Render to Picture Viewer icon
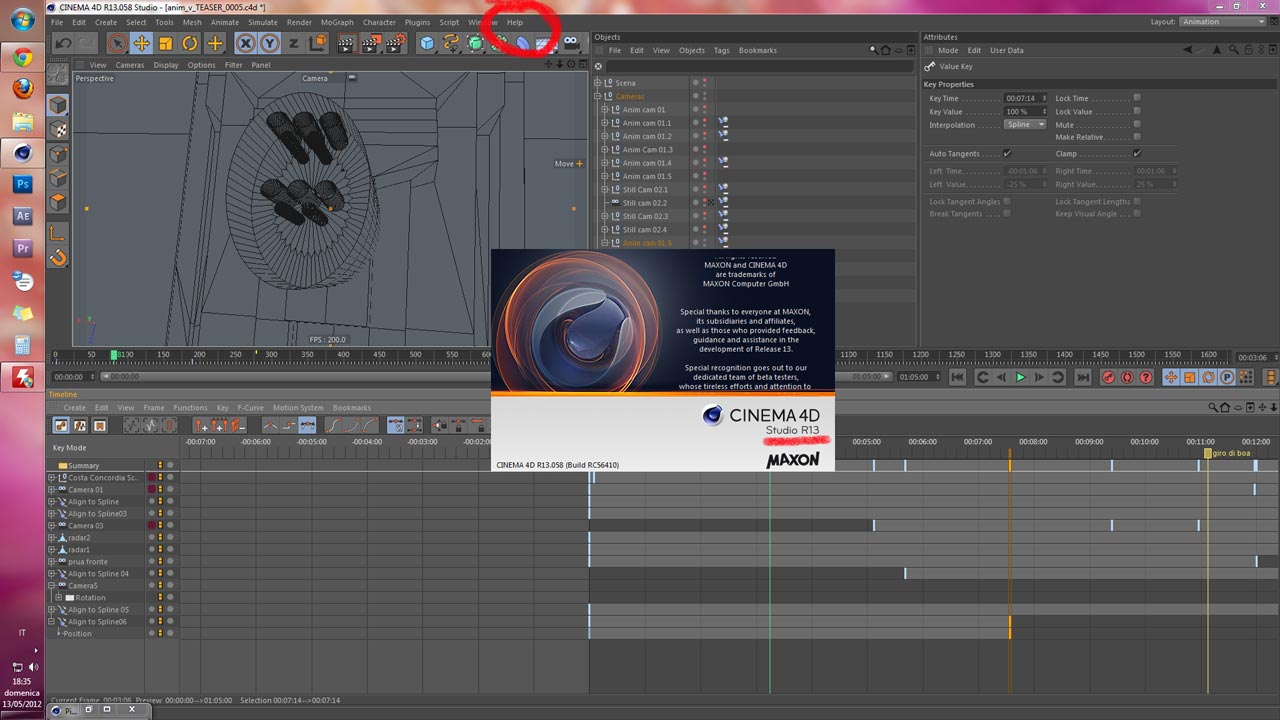Viewport: 1280px width, 720px height. tap(371, 43)
